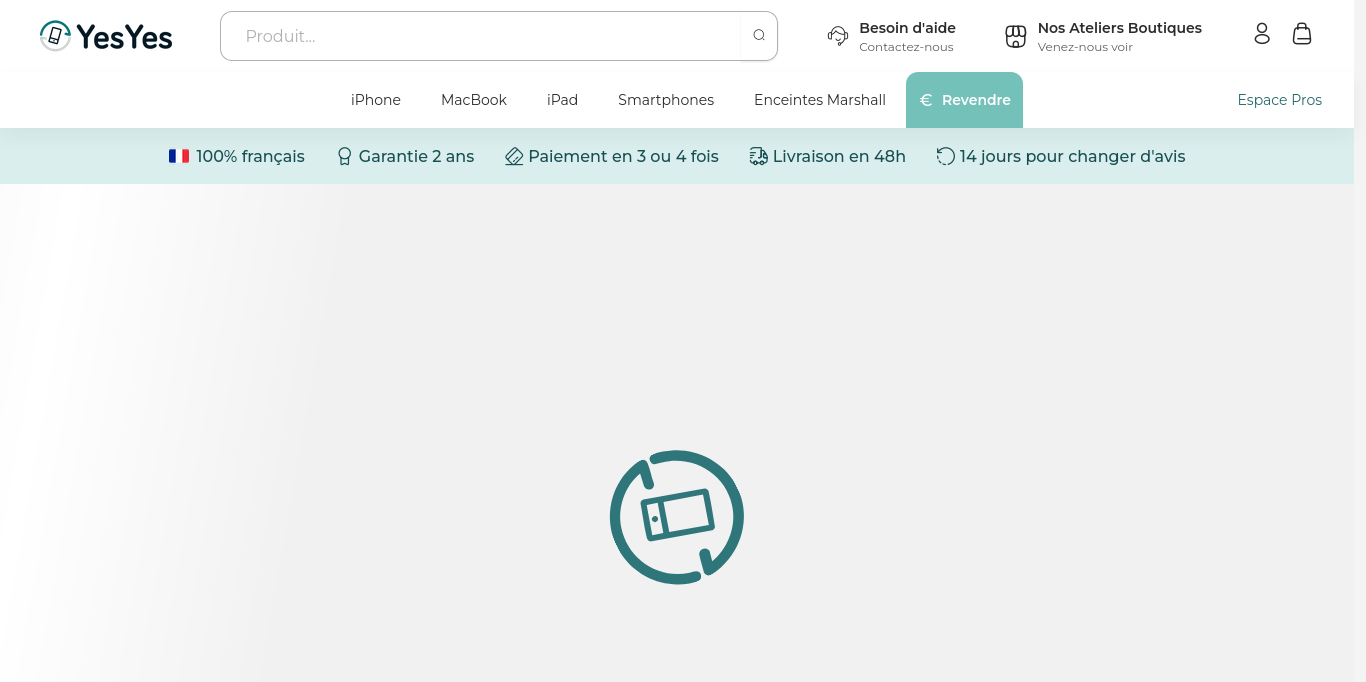Open the MacBook menu item
This screenshot has height=682, width=1366.
click(x=474, y=100)
